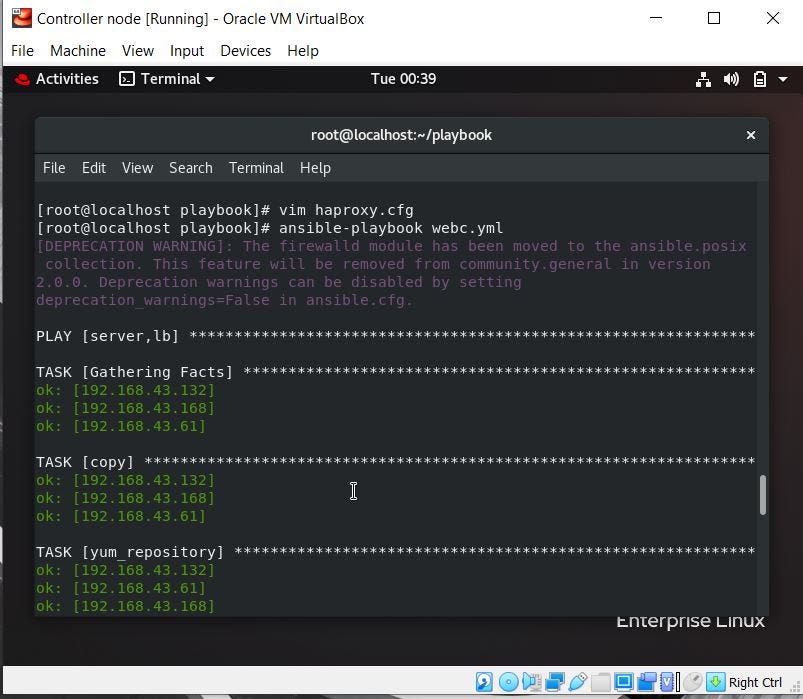Click the recording status icon
Viewport: 803px width, 699px height.
click(x=647, y=682)
